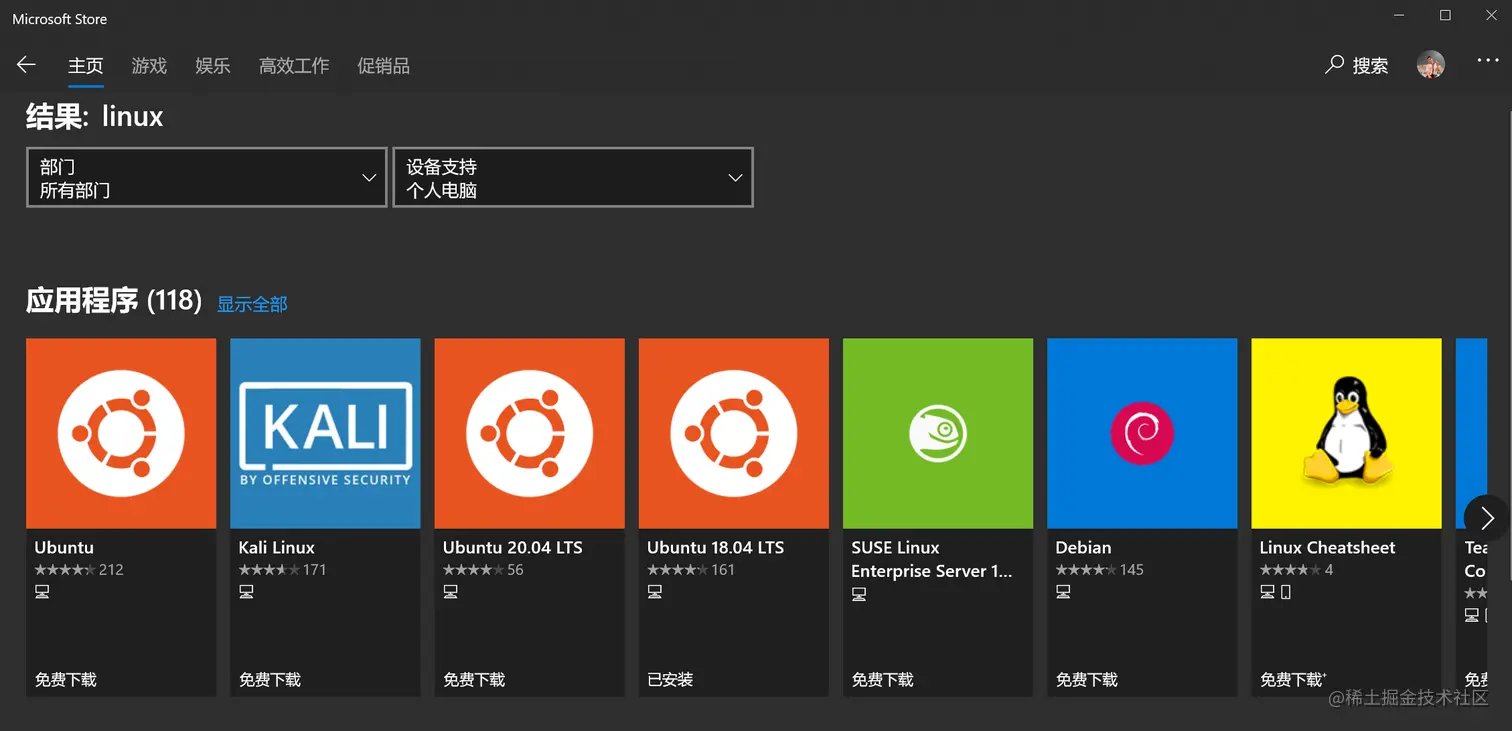
Task: Switch to the 主页 tab
Action: pos(86,66)
